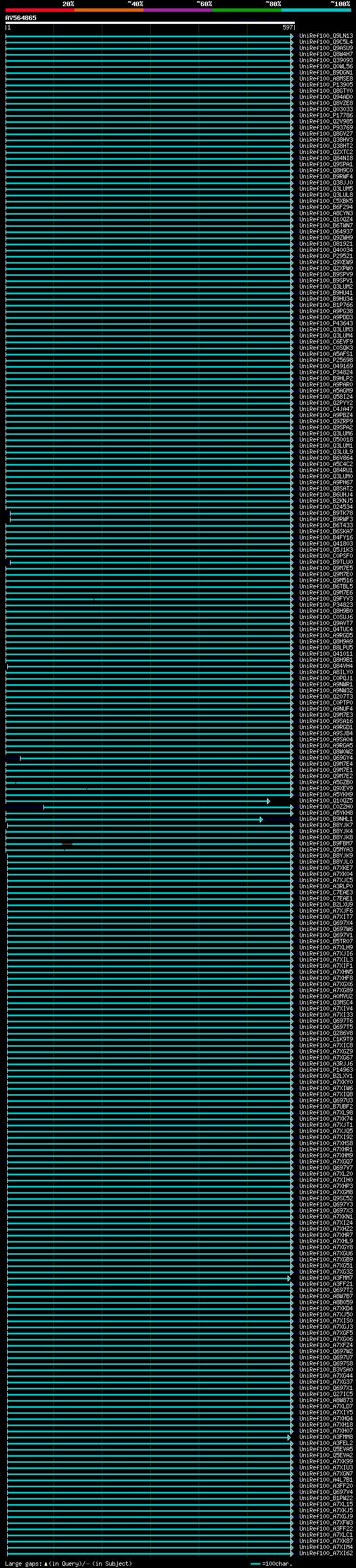Select the UniRef100_Q286V8 label

(325, 1033)
